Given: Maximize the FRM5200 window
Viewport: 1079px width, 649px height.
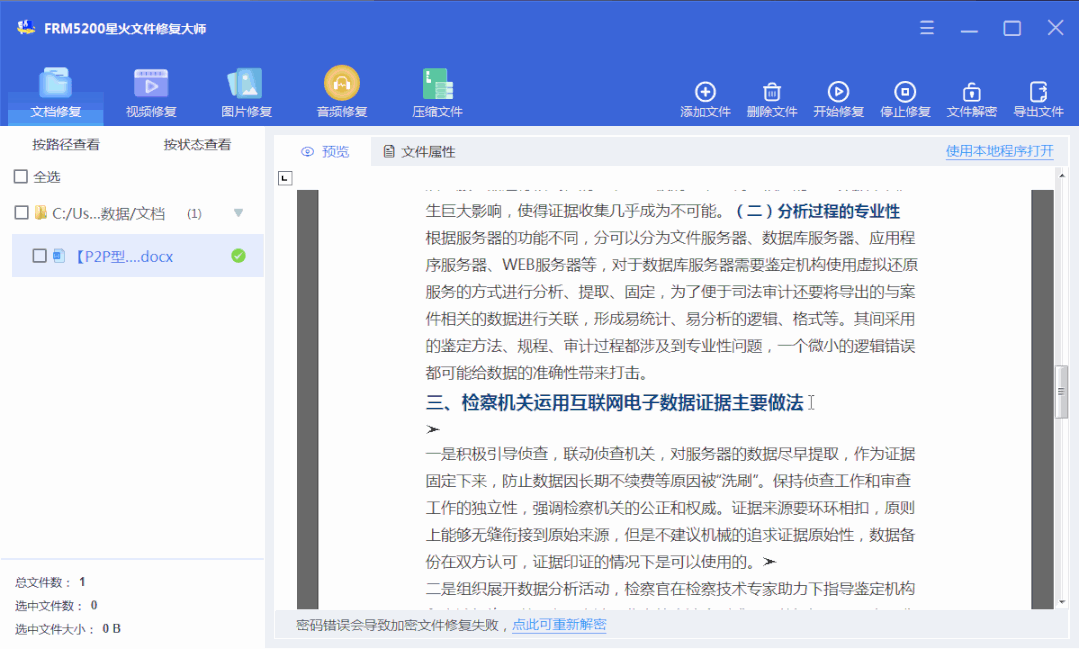Looking at the screenshot, I should pos(1012,28).
